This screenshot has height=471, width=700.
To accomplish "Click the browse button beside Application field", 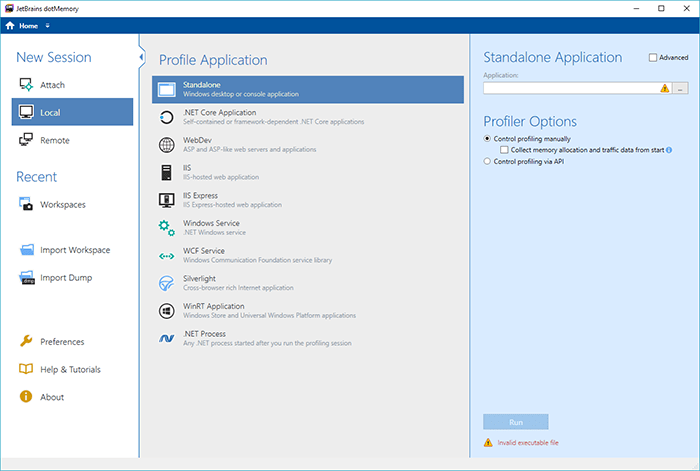I will pos(681,89).
